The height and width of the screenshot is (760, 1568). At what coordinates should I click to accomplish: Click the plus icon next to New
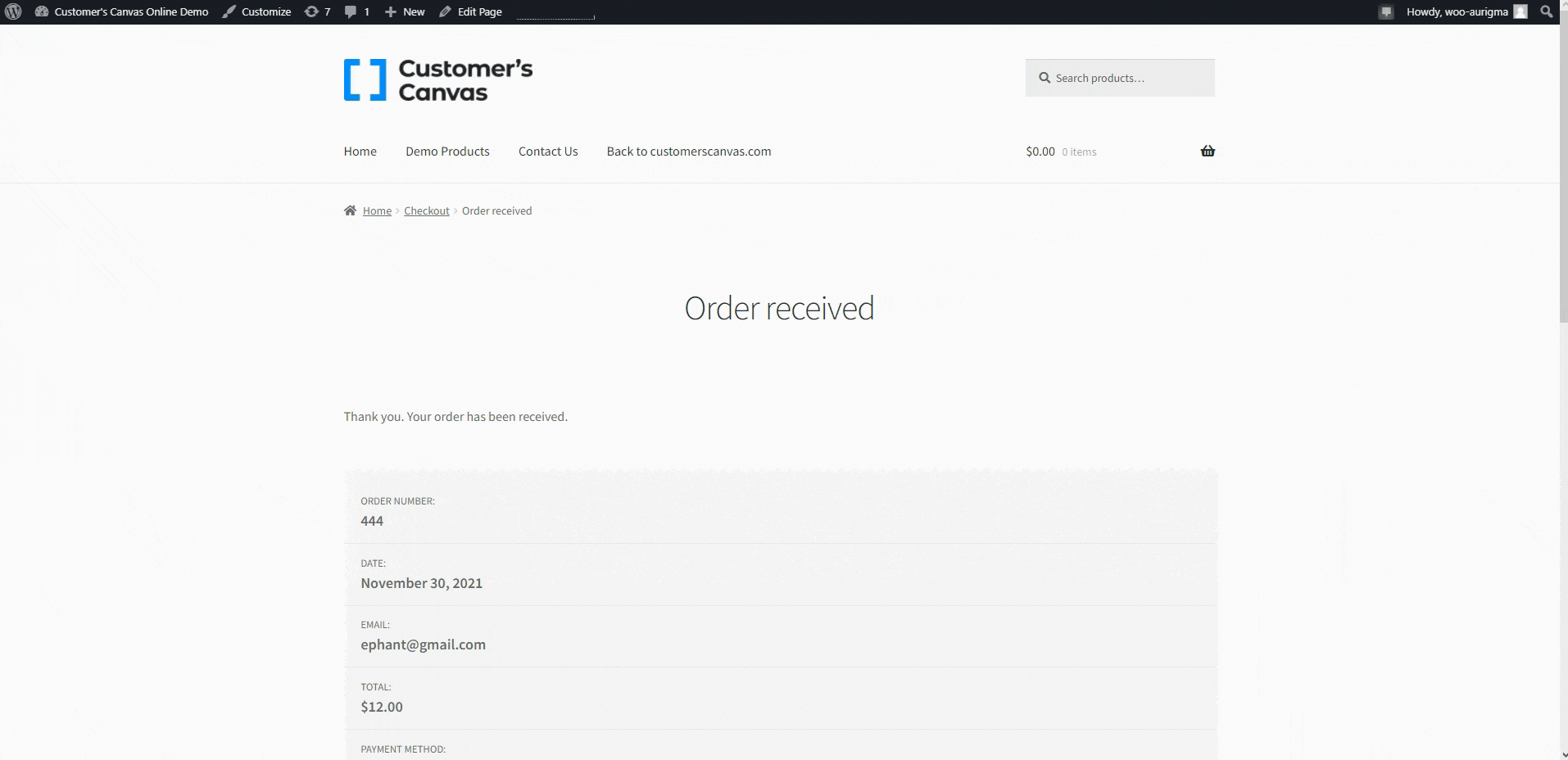pos(391,12)
